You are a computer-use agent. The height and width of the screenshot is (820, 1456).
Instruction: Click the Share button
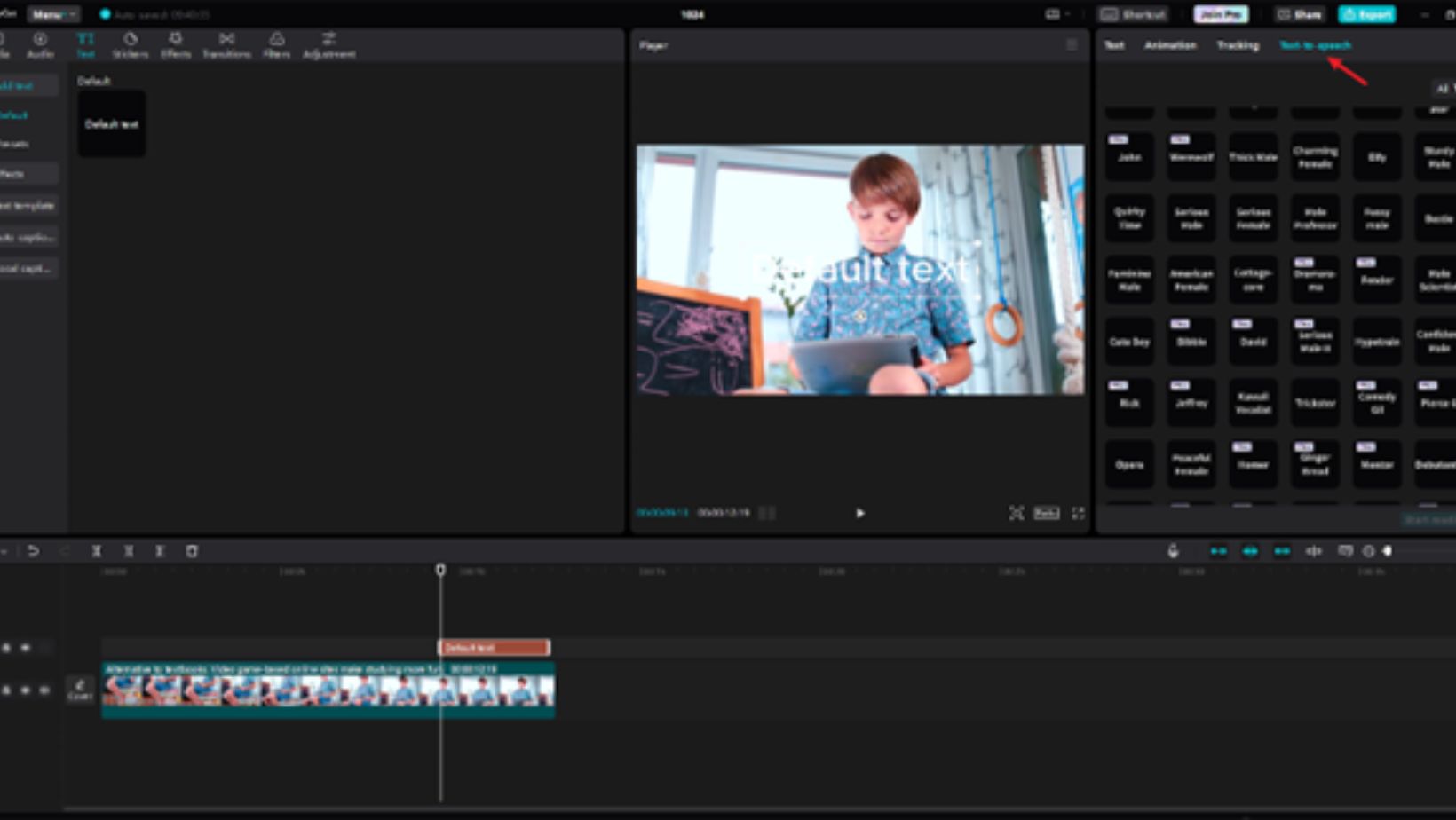tap(1299, 14)
